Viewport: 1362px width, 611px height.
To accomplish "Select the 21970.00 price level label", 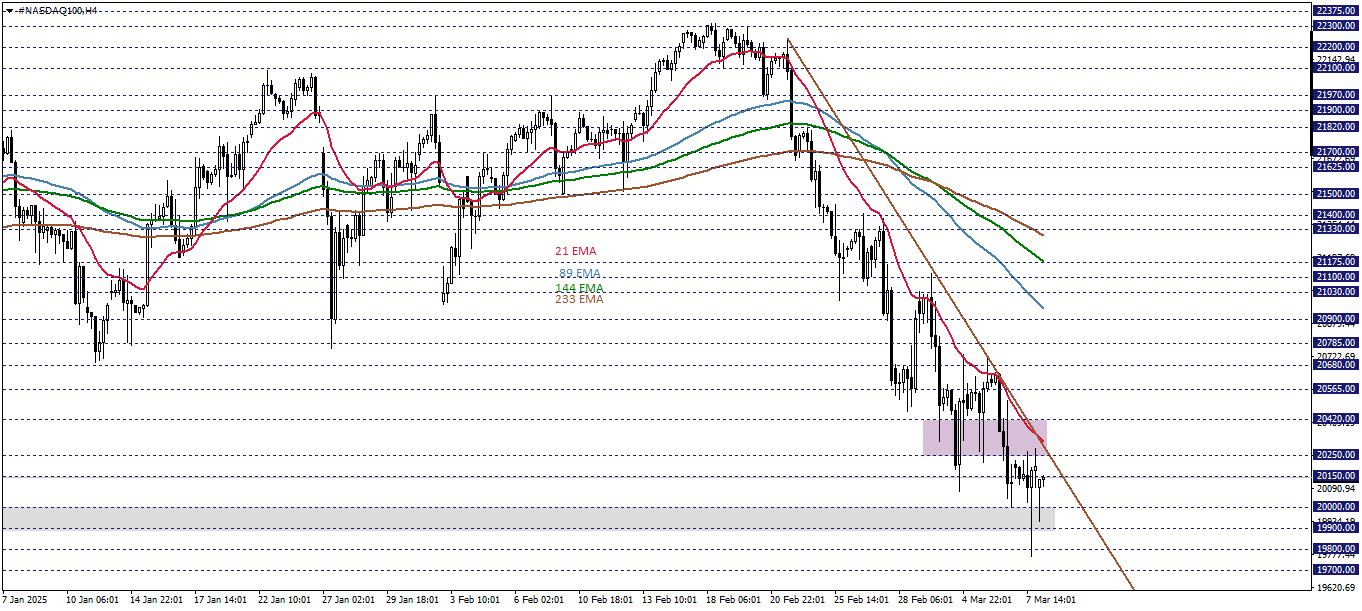I will coord(1337,95).
